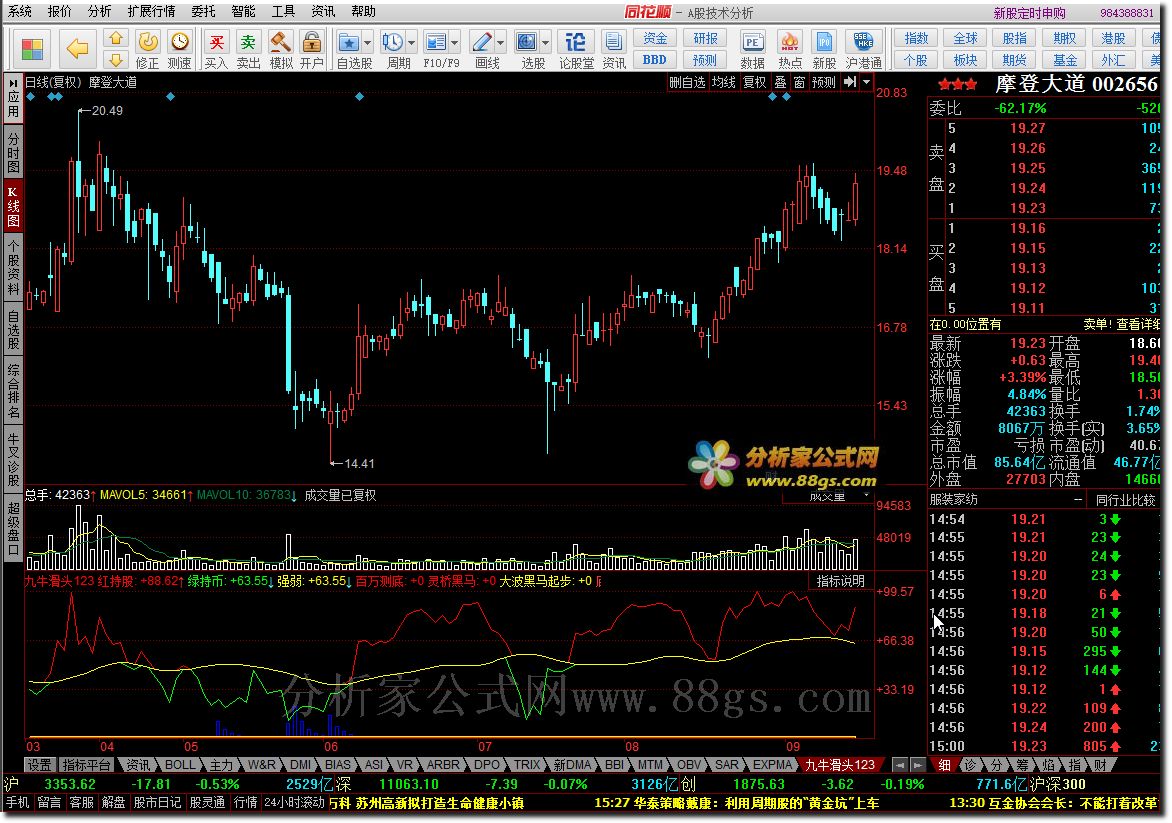The image size is (1172, 823).
Task: Expand the 周期 dropdown arrow
Action: (x=411, y=43)
